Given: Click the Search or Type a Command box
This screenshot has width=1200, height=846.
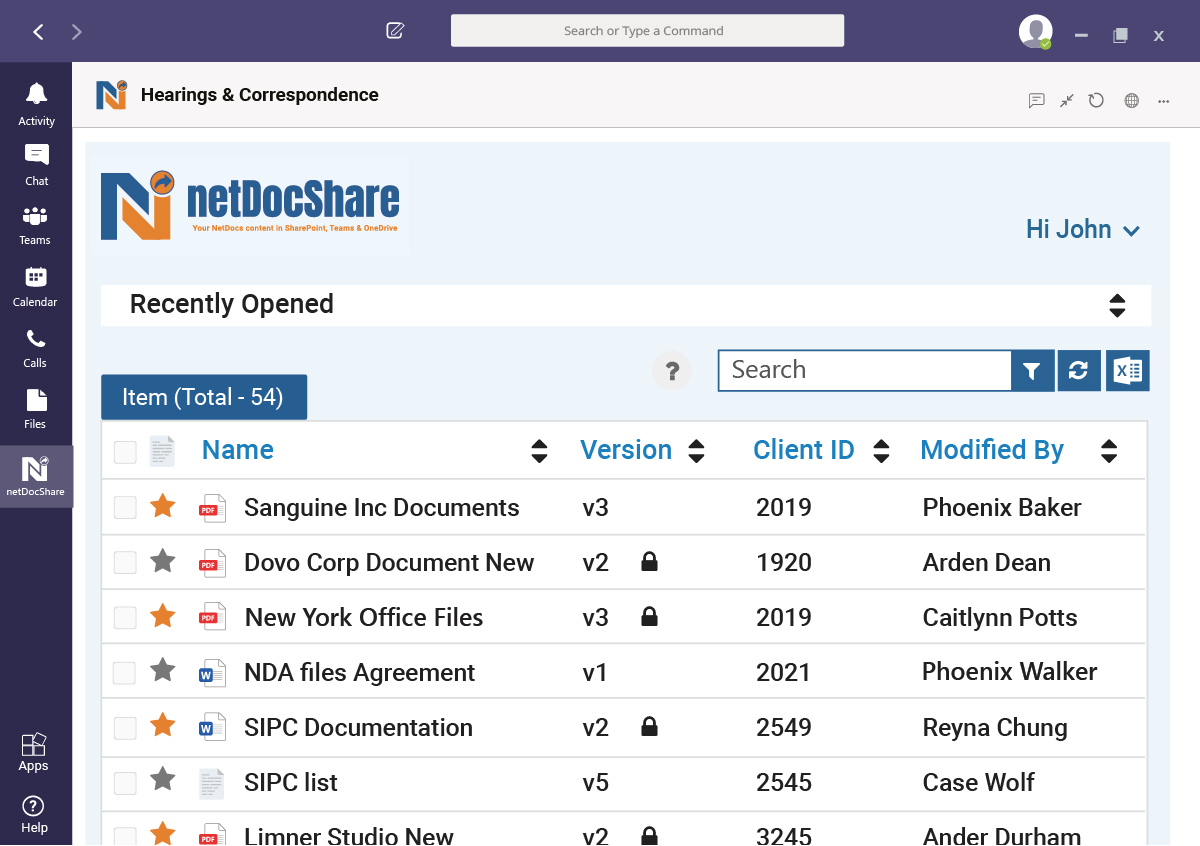Looking at the screenshot, I should pyautogui.click(x=647, y=31).
